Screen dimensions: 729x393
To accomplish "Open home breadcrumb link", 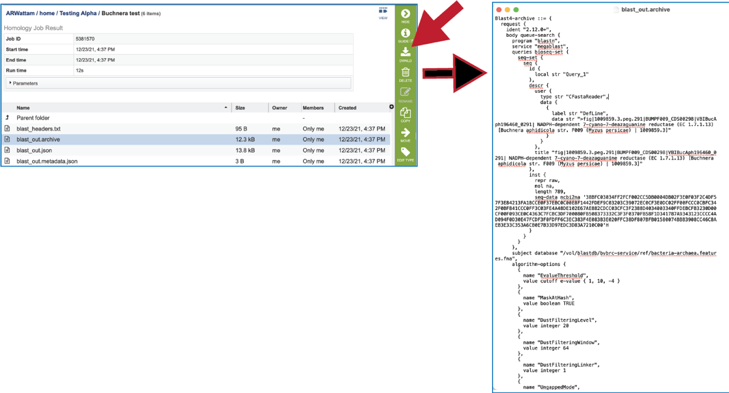I will 47,13.
